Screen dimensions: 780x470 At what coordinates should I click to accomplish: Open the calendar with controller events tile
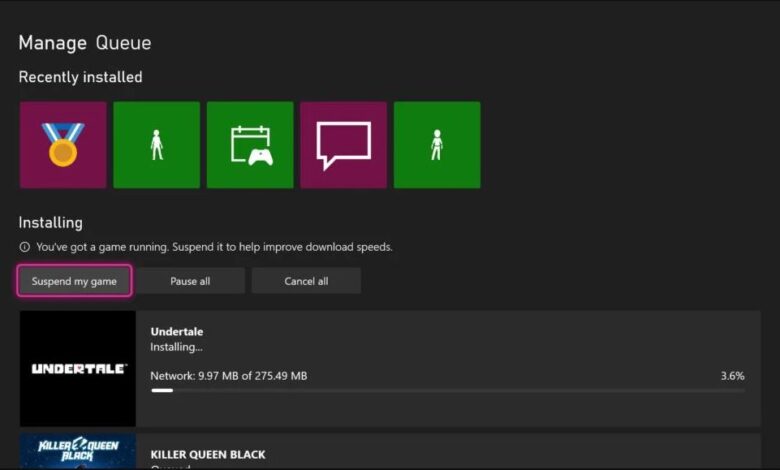(250, 145)
